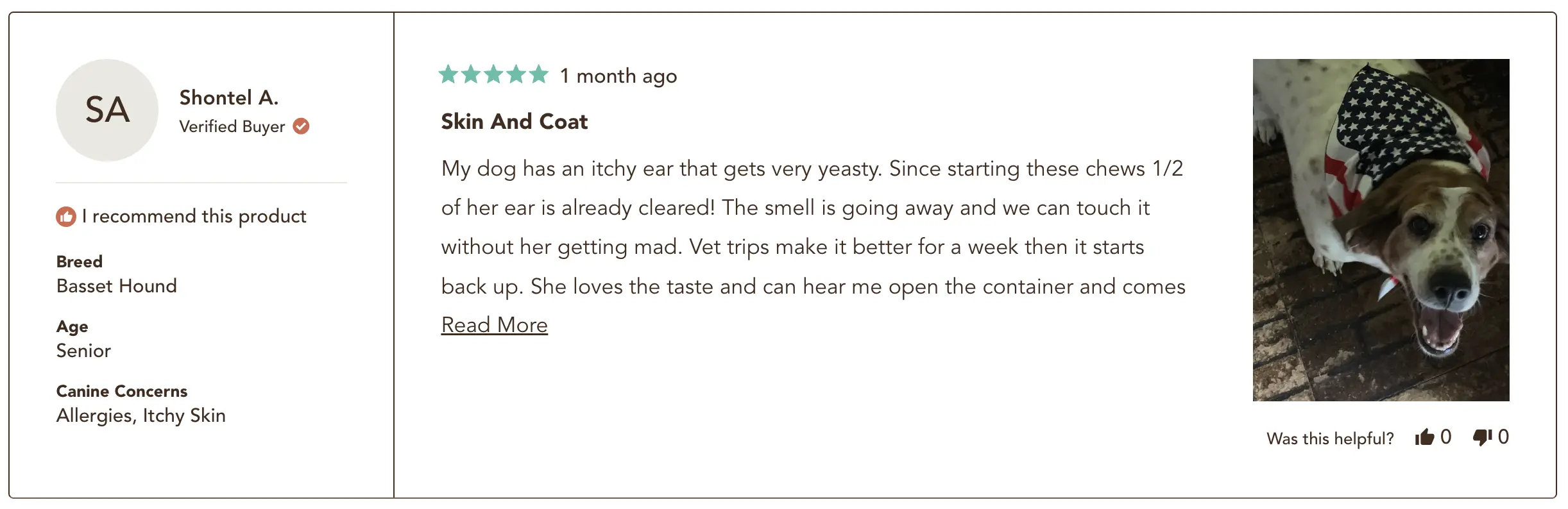1568x509 pixels.
Task: Click the first rating star
Action: click(448, 74)
